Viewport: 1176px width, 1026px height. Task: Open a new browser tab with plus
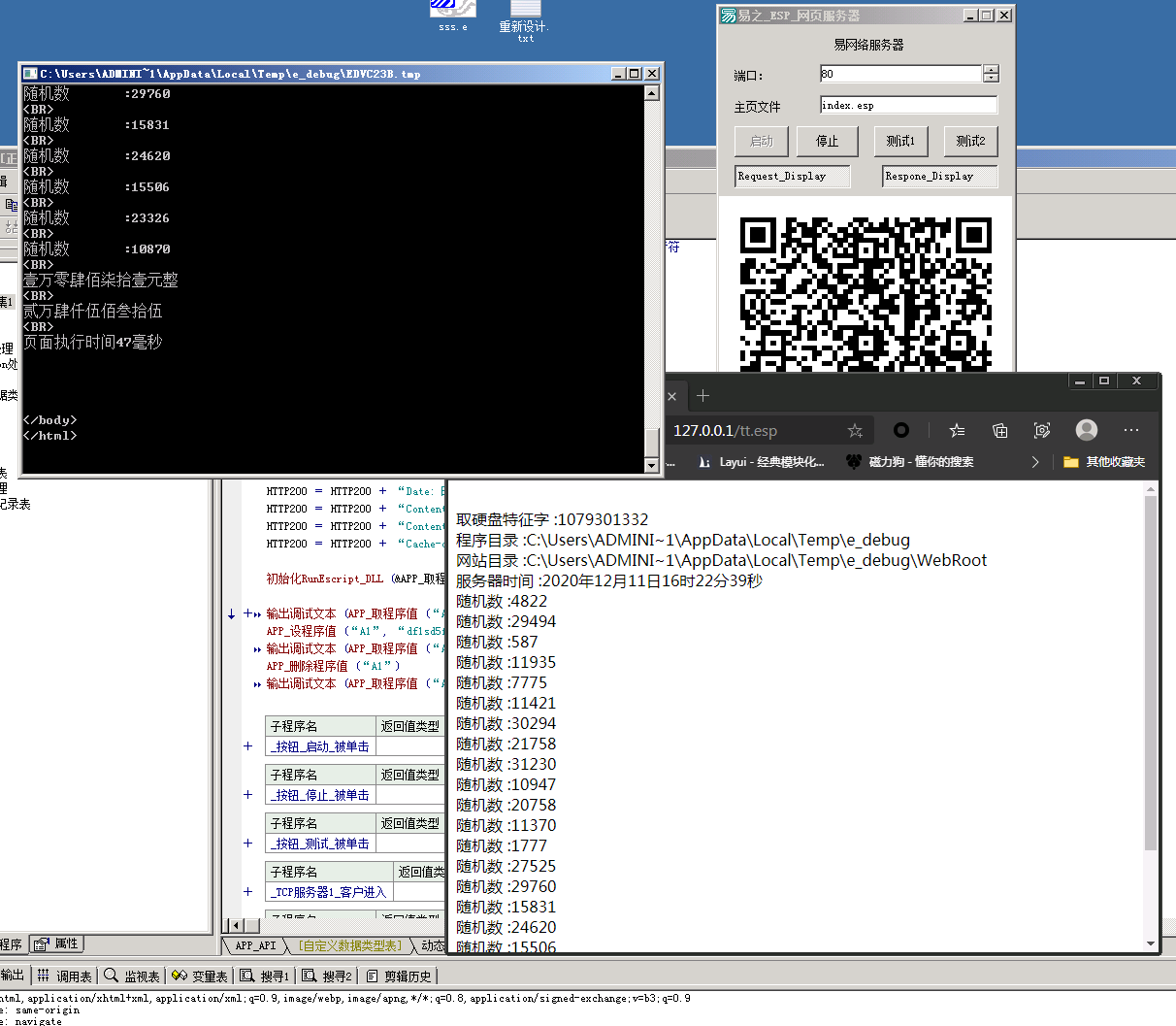tap(703, 396)
